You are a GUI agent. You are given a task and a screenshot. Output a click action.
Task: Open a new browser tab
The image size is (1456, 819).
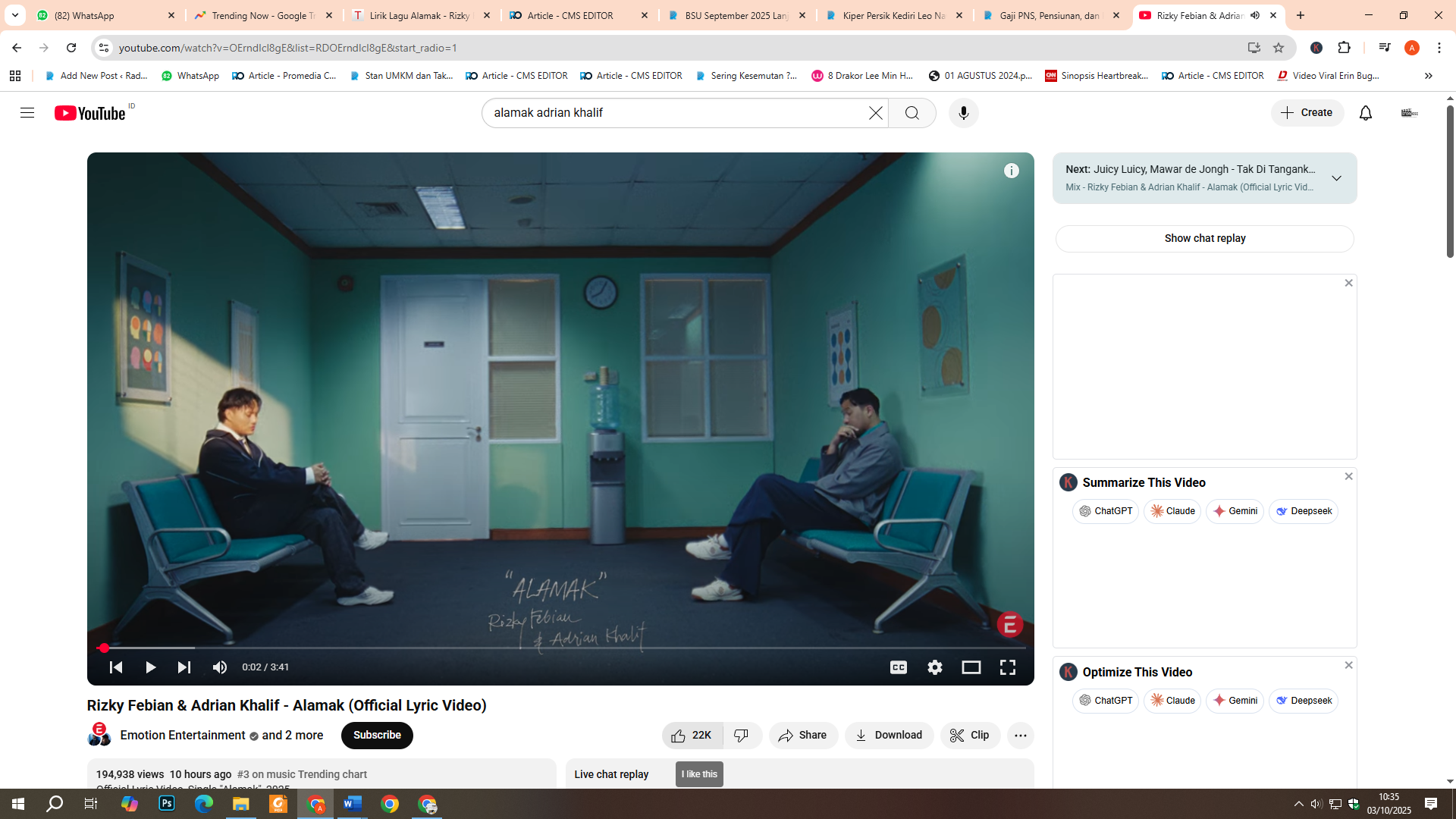1301,15
